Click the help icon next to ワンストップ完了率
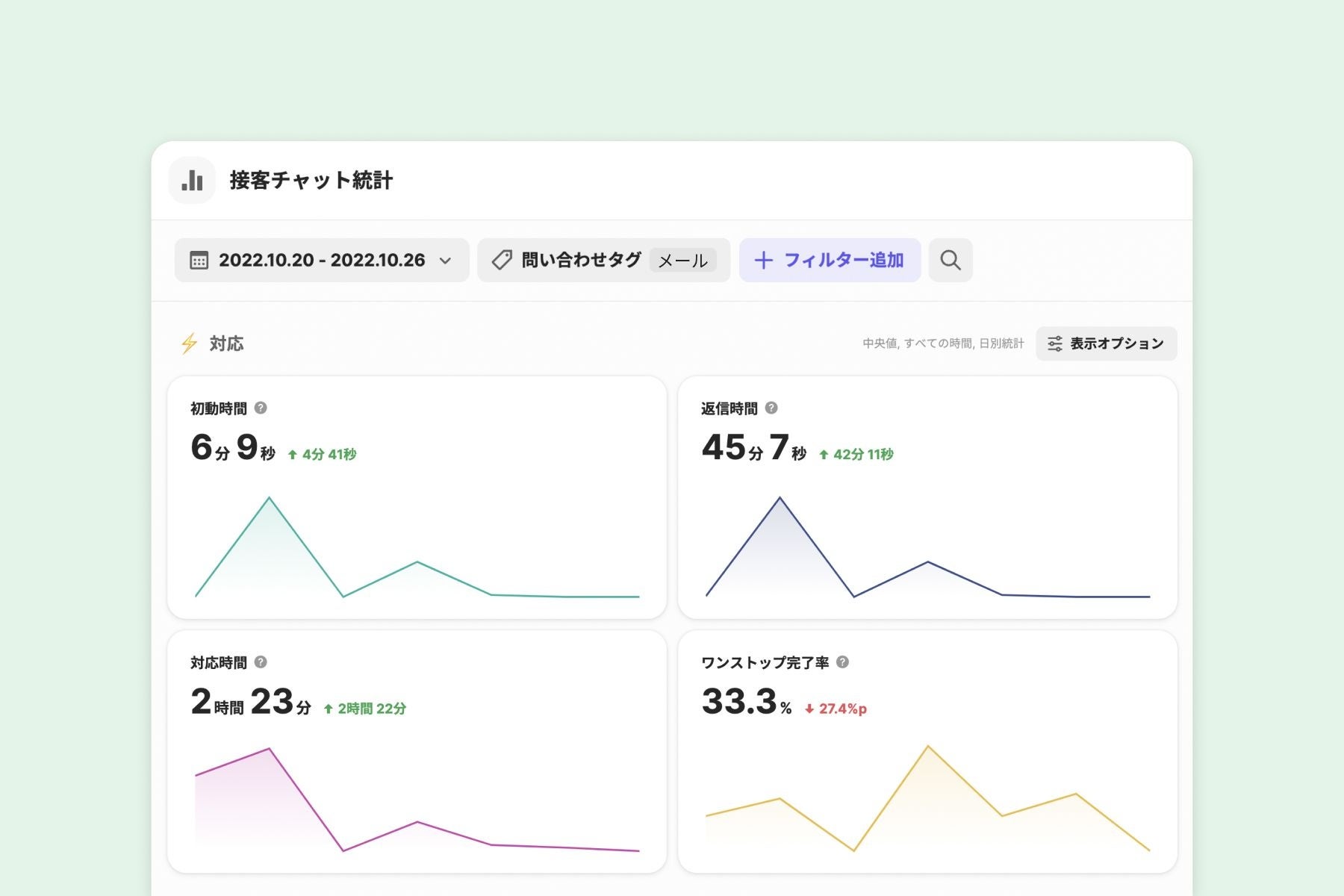This screenshot has height=896, width=1344. (x=842, y=662)
